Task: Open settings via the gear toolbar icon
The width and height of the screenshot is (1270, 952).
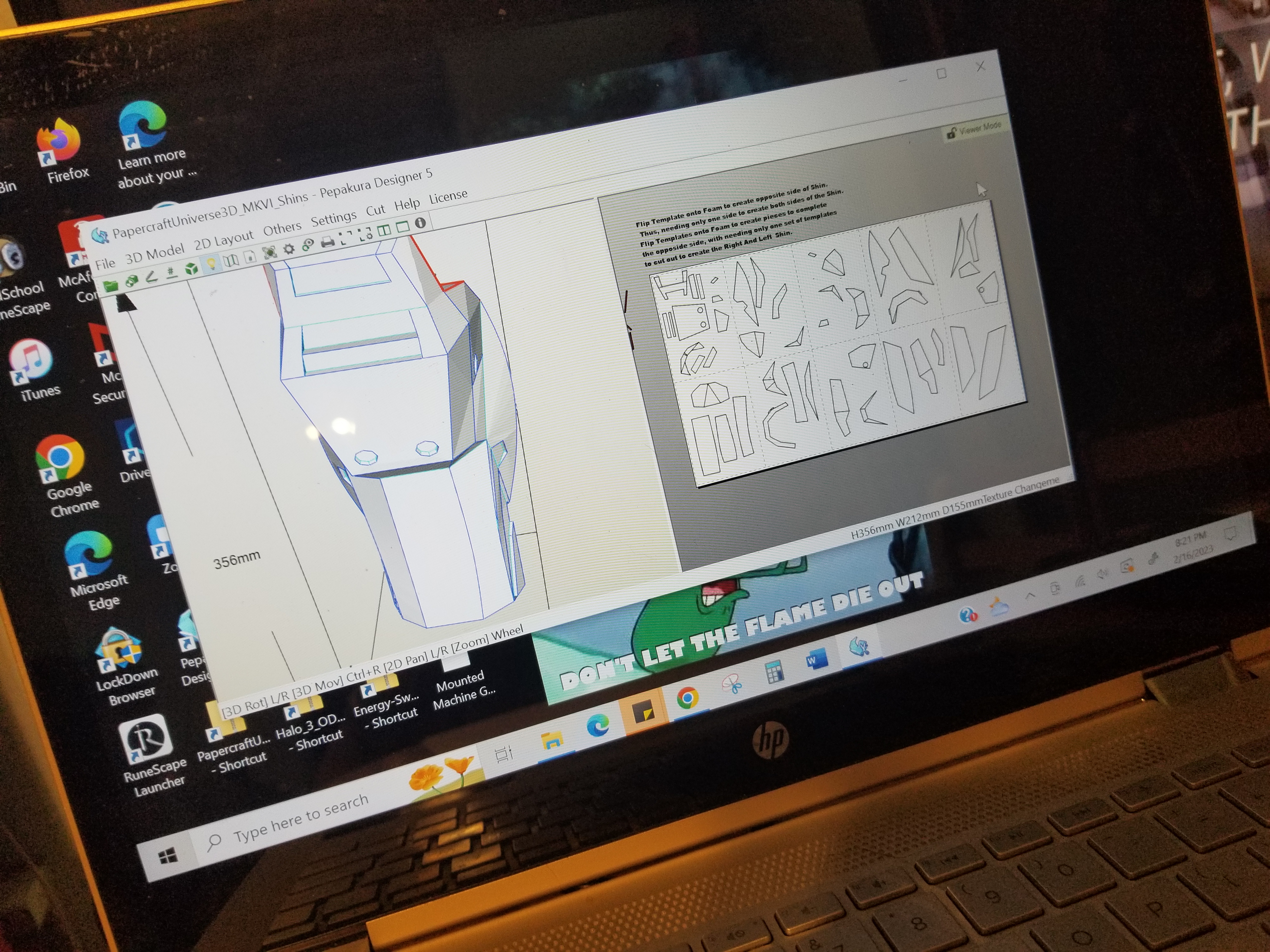Action: click(x=289, y=248)
